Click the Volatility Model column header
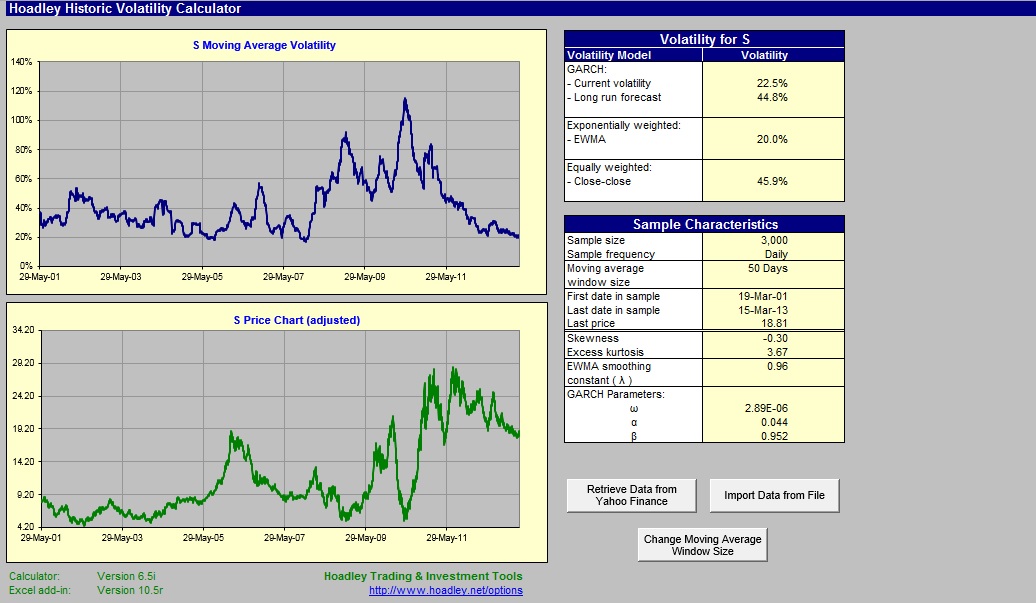 pyautogui.click(x=609, y=55)
